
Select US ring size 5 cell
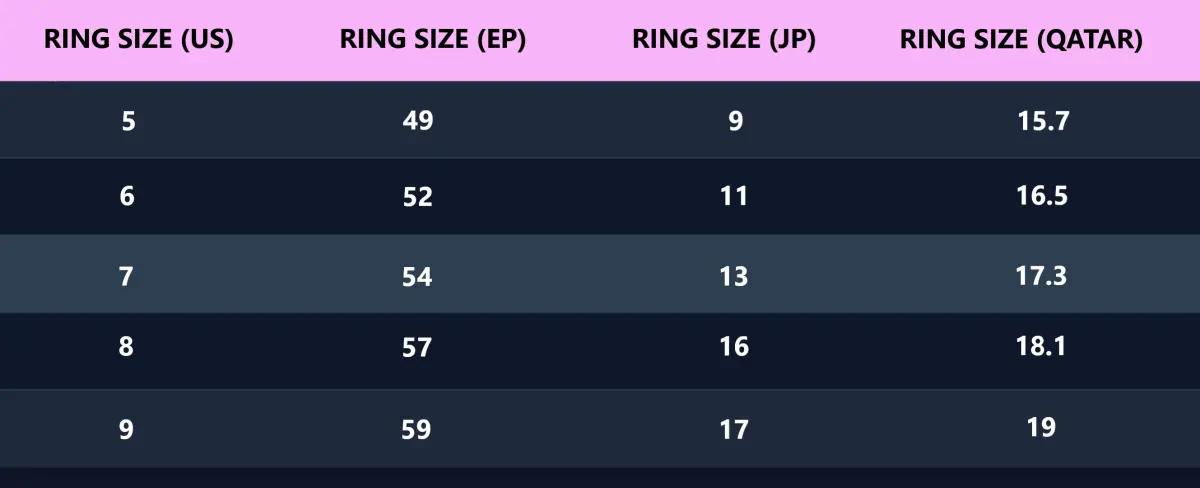click(128, 121)
